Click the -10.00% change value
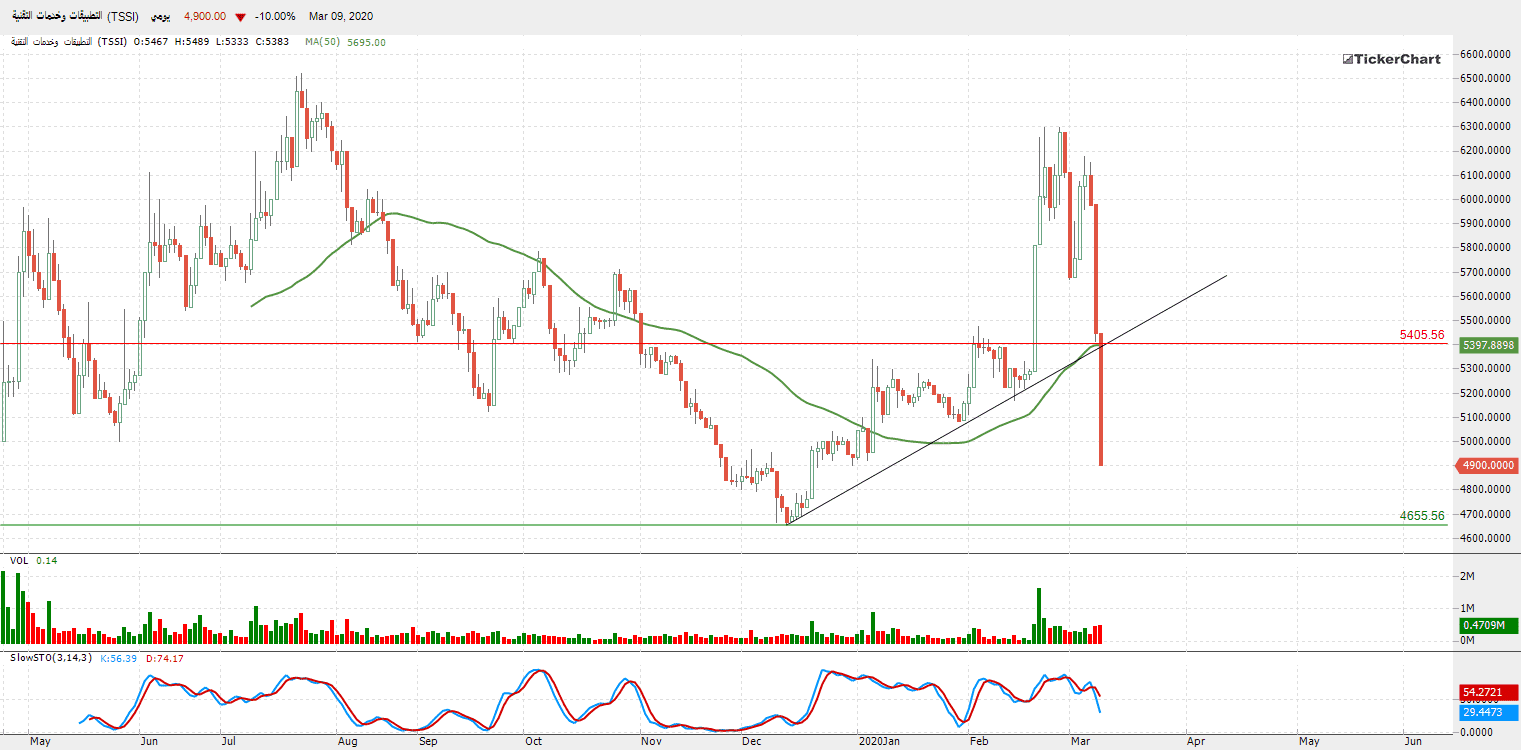 274,17
